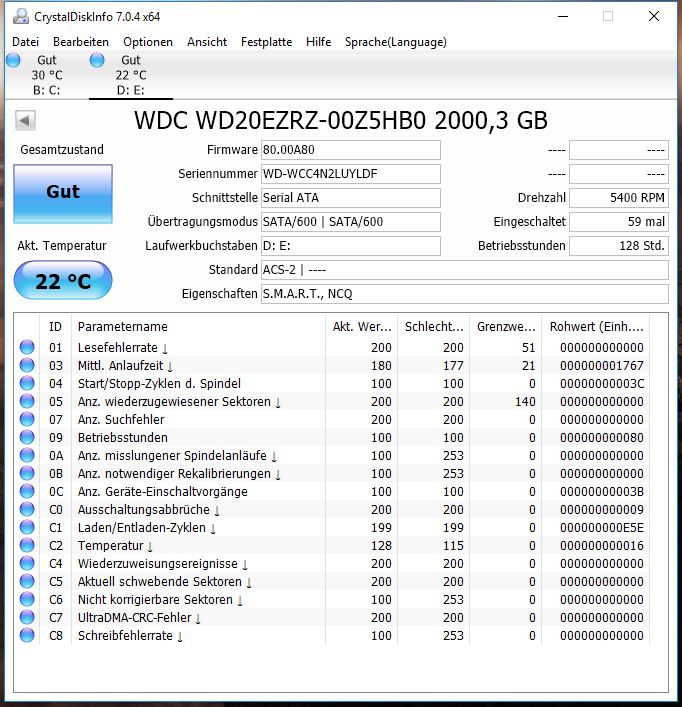
Task: Click status orb for Mittl. Anlaufzeit row
Action: [27, 365]
